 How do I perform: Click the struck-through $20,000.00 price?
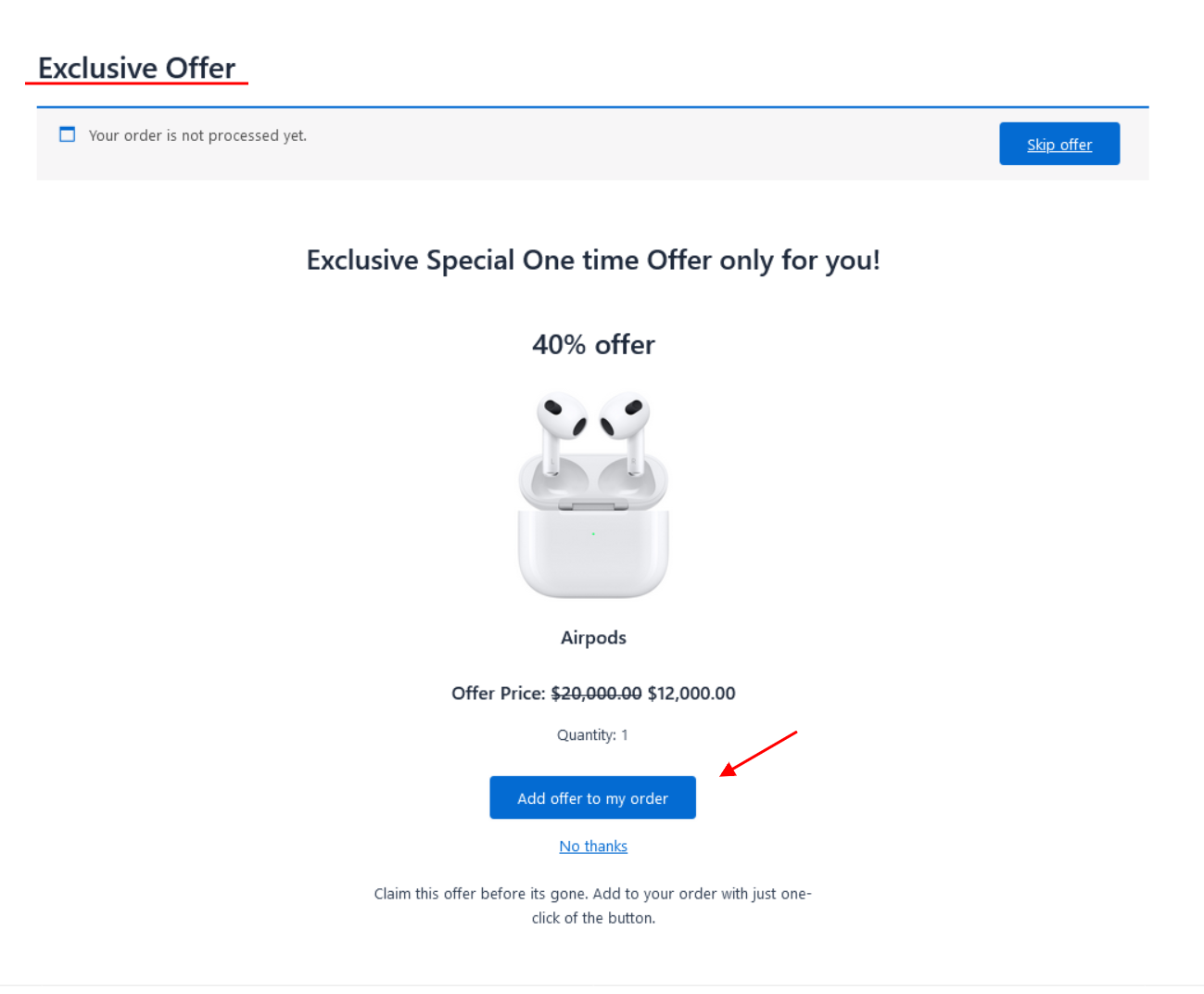596,694
